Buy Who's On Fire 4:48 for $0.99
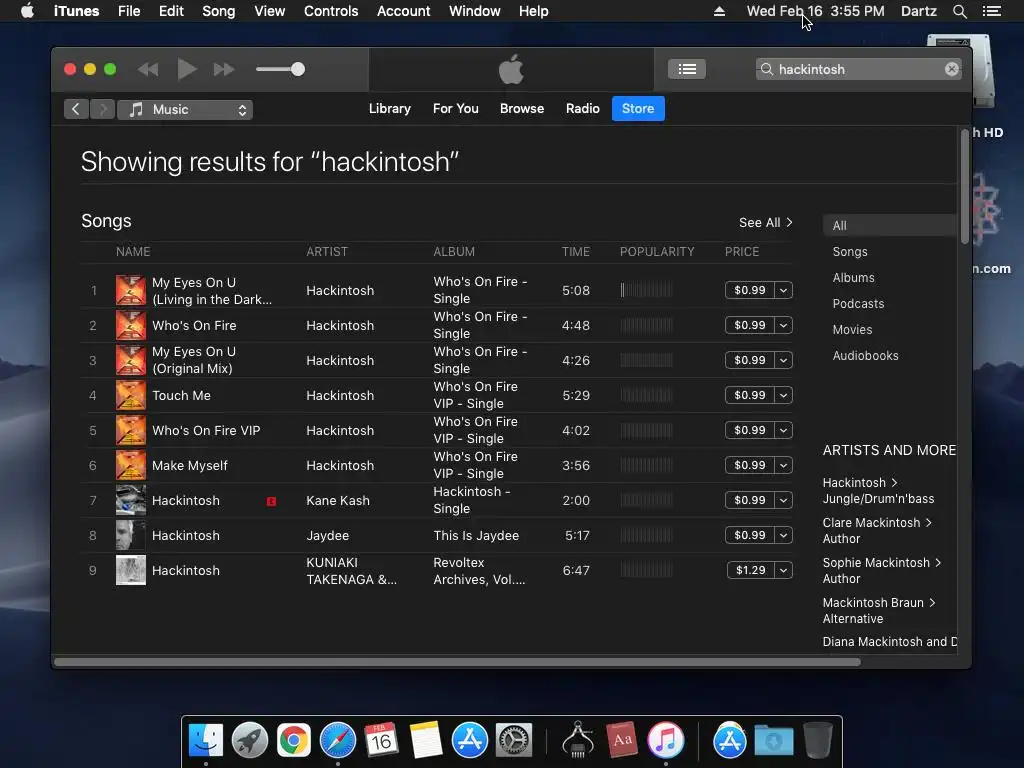The width and height of the screenshot is (1024, 768). pos(750,325)
